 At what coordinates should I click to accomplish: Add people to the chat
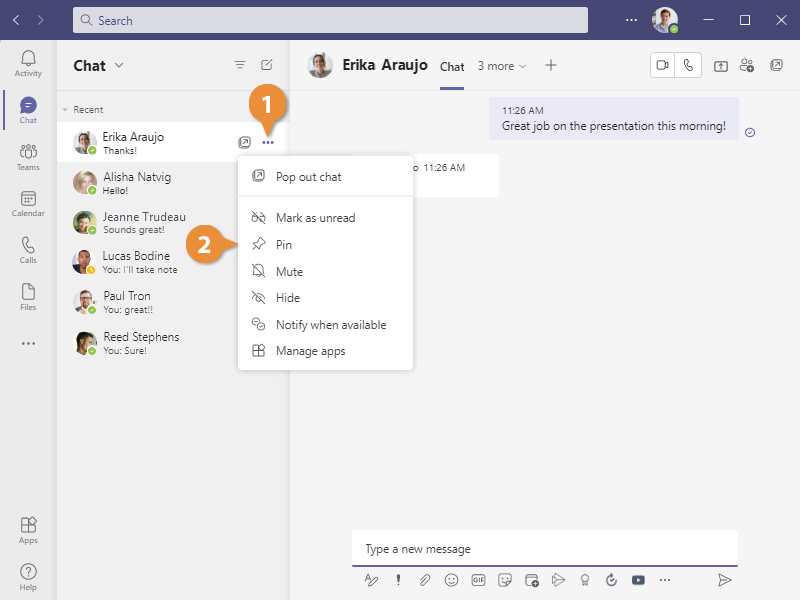747,65
